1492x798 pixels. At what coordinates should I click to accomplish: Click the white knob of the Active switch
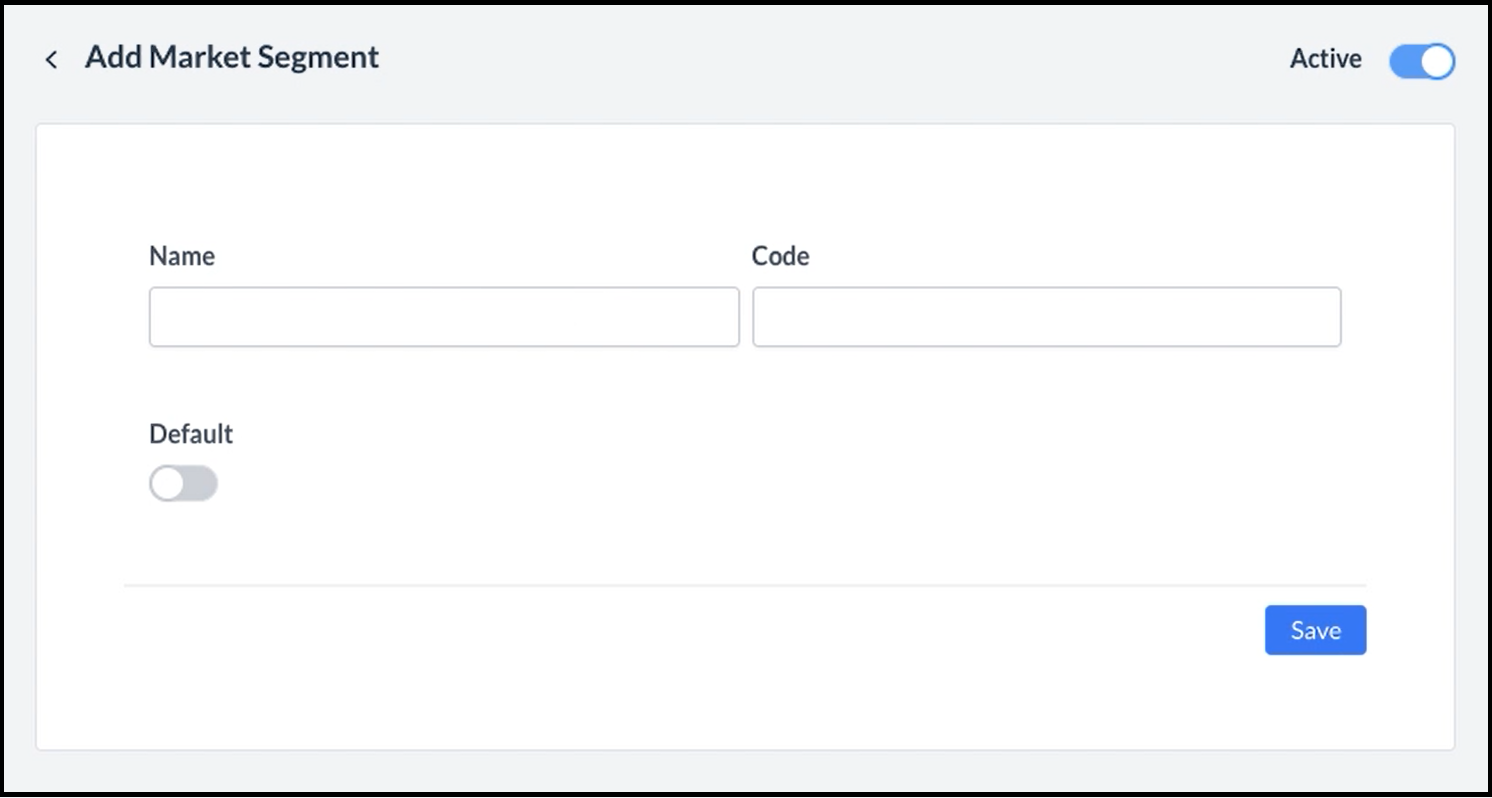[1437, 61]
